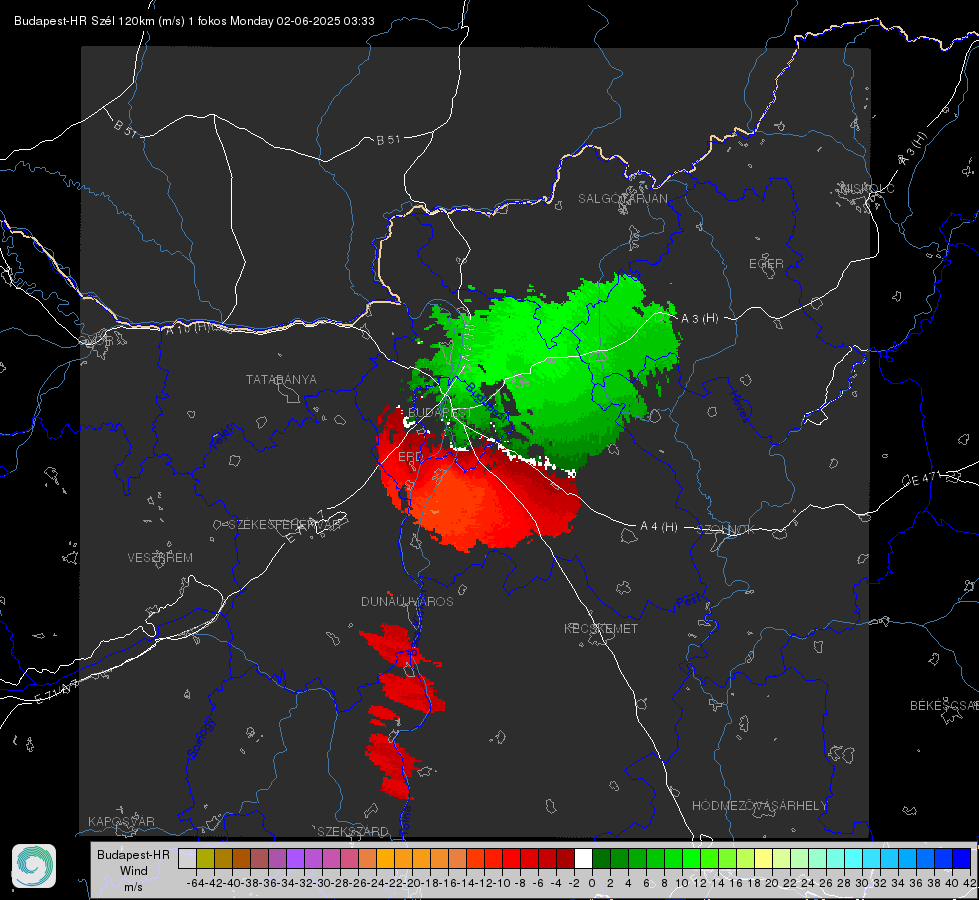Click the MISKOLC city label
This screenshot has height=900, width=979.
click(x=867, y=188)
